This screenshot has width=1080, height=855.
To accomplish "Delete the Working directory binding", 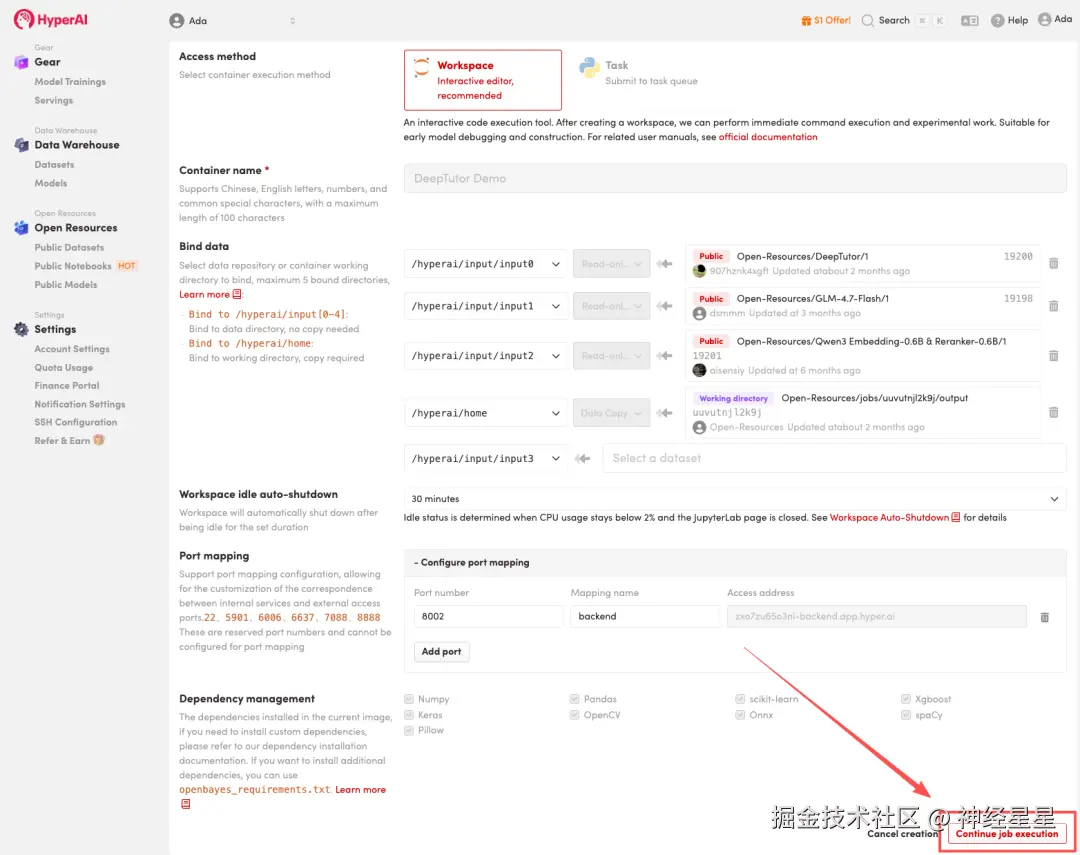I will (1053, 412).
